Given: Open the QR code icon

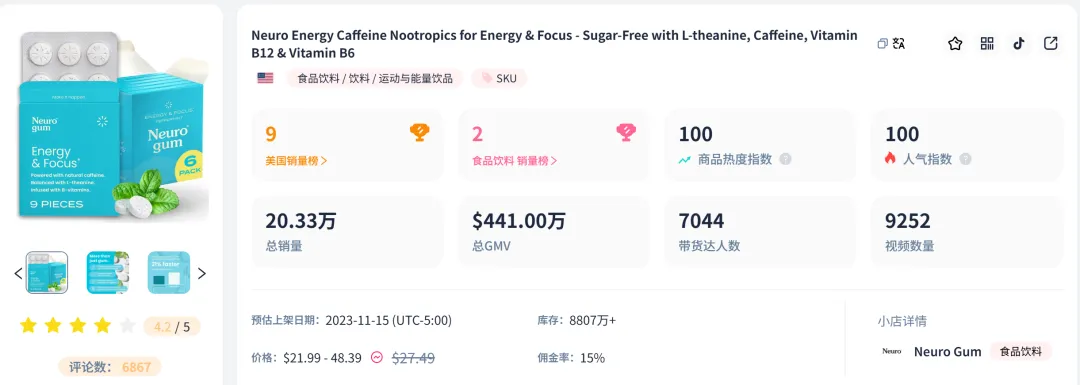Looking at the screenshot, I should [x=987, y=44].
